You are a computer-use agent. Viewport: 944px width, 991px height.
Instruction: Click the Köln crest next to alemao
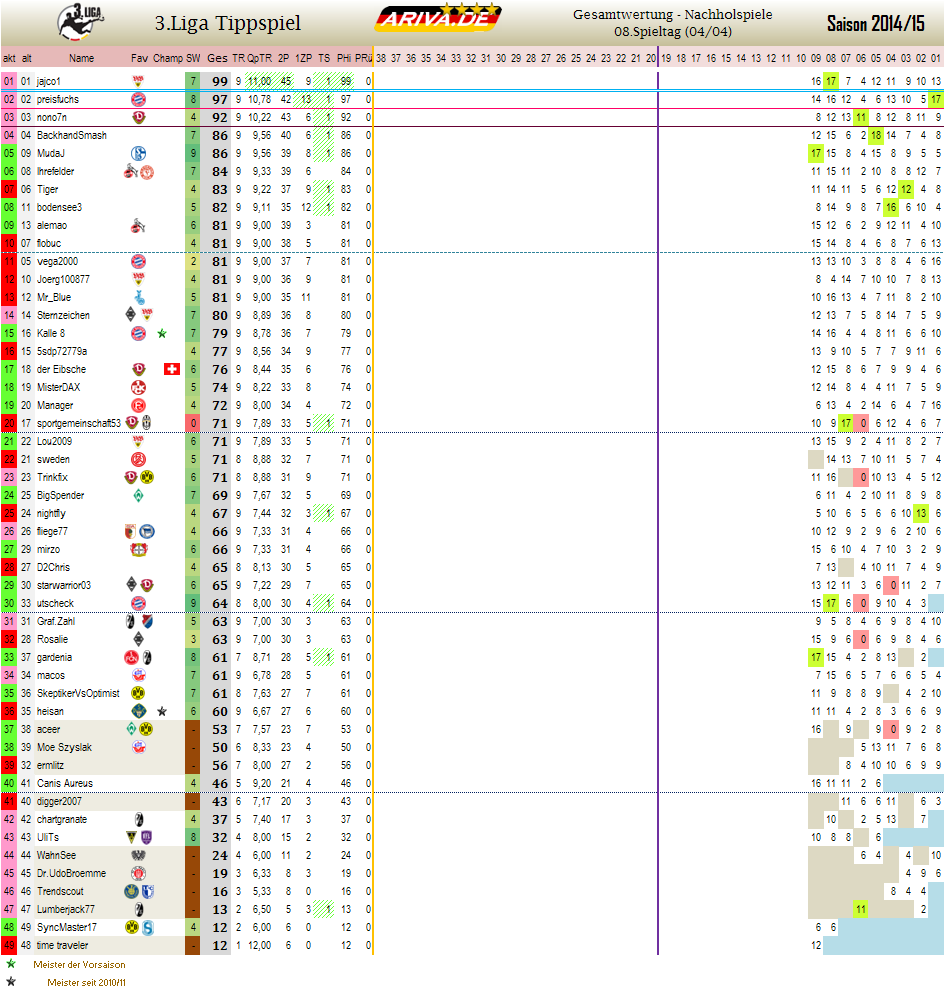click(x=139, y=225)
